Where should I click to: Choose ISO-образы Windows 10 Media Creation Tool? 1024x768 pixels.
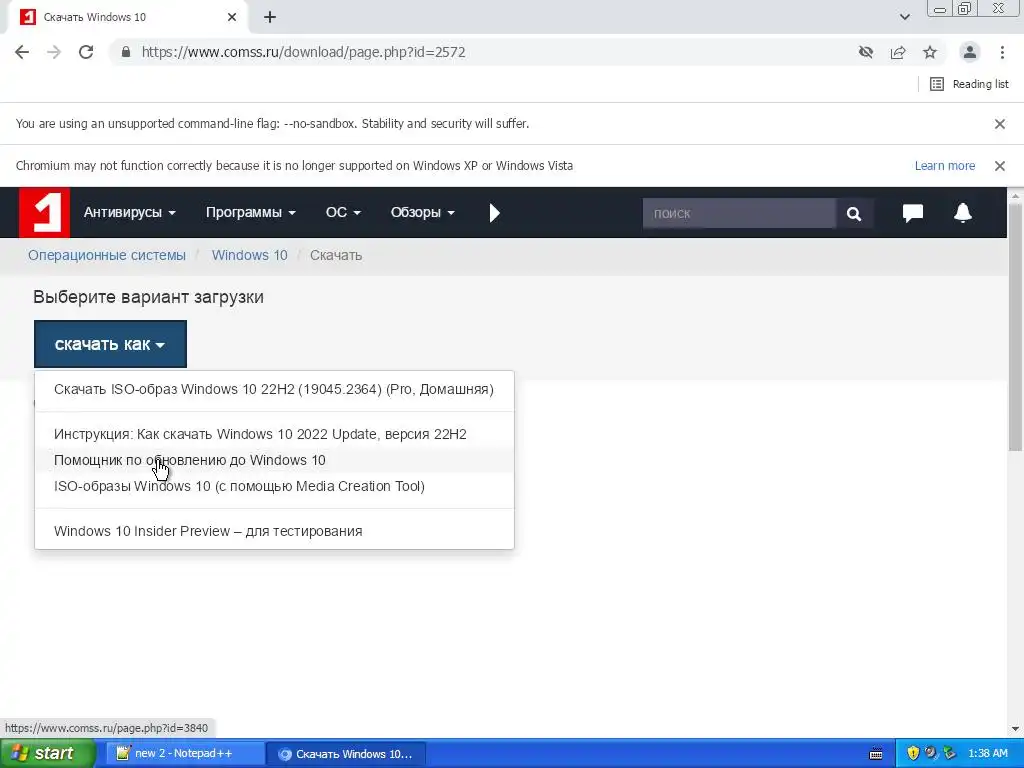(274, 487)
